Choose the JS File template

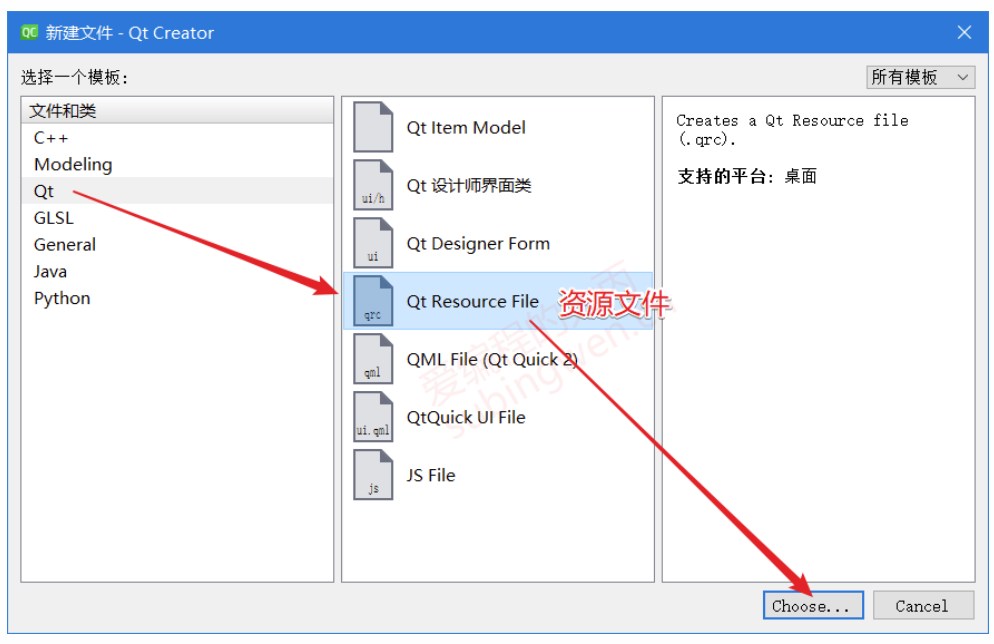coord(498,475)
